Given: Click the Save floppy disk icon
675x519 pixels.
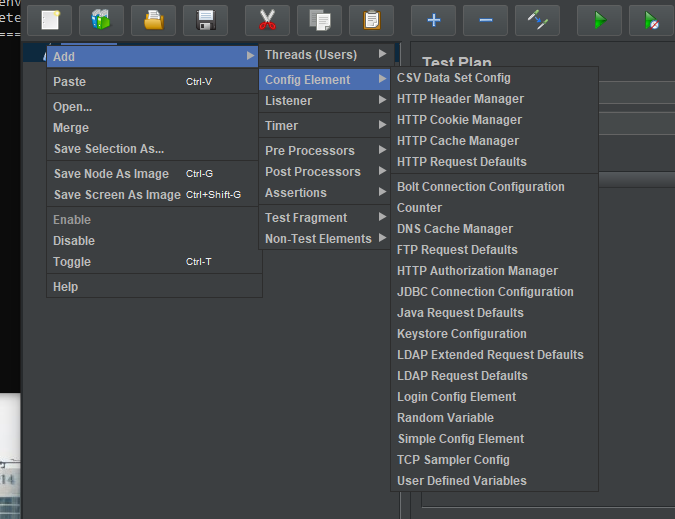Looking at the screenshot, I should (x=205, y=20).
